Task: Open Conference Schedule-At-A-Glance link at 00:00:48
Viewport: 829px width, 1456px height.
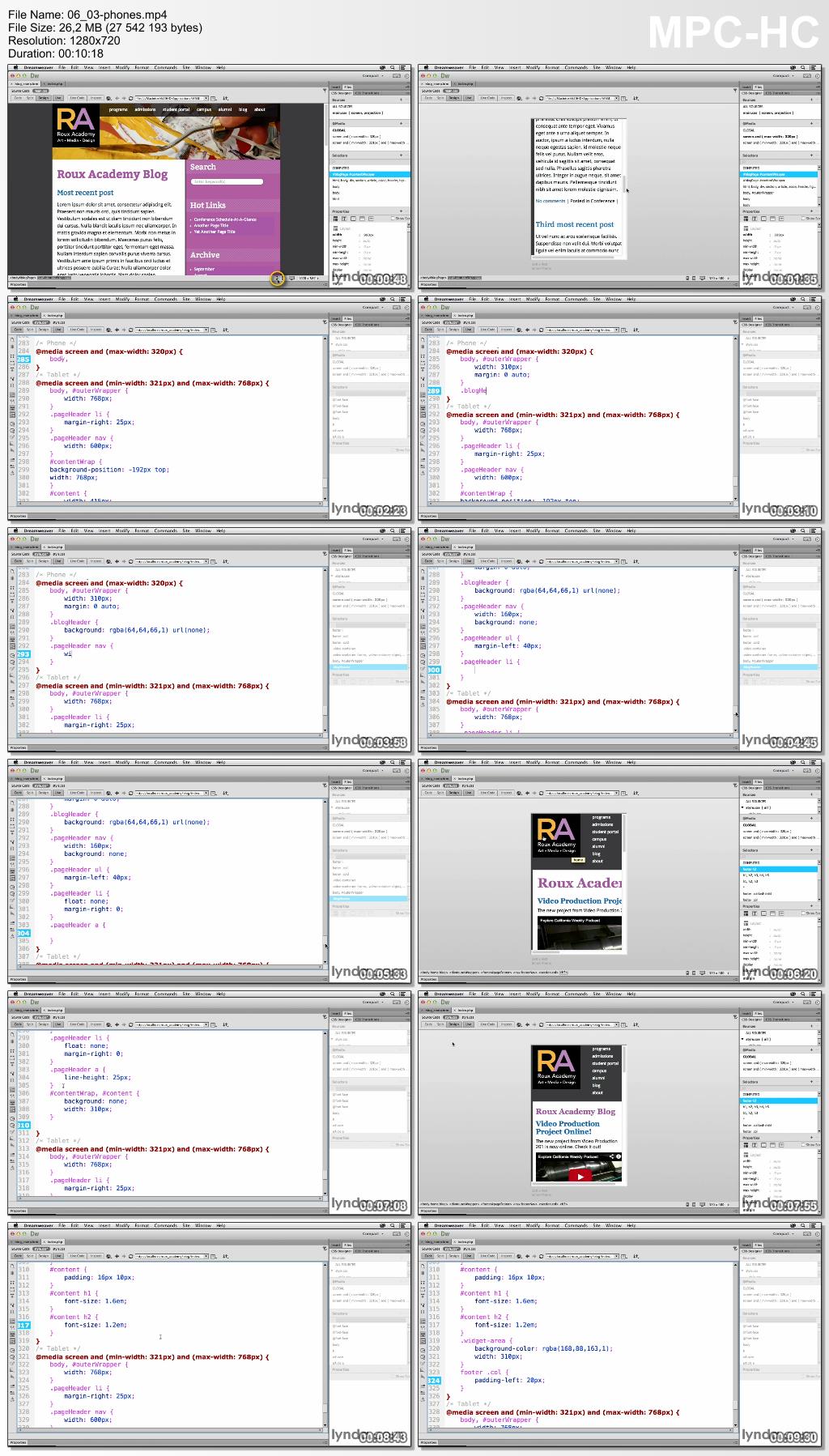Action: pos(225,219)
